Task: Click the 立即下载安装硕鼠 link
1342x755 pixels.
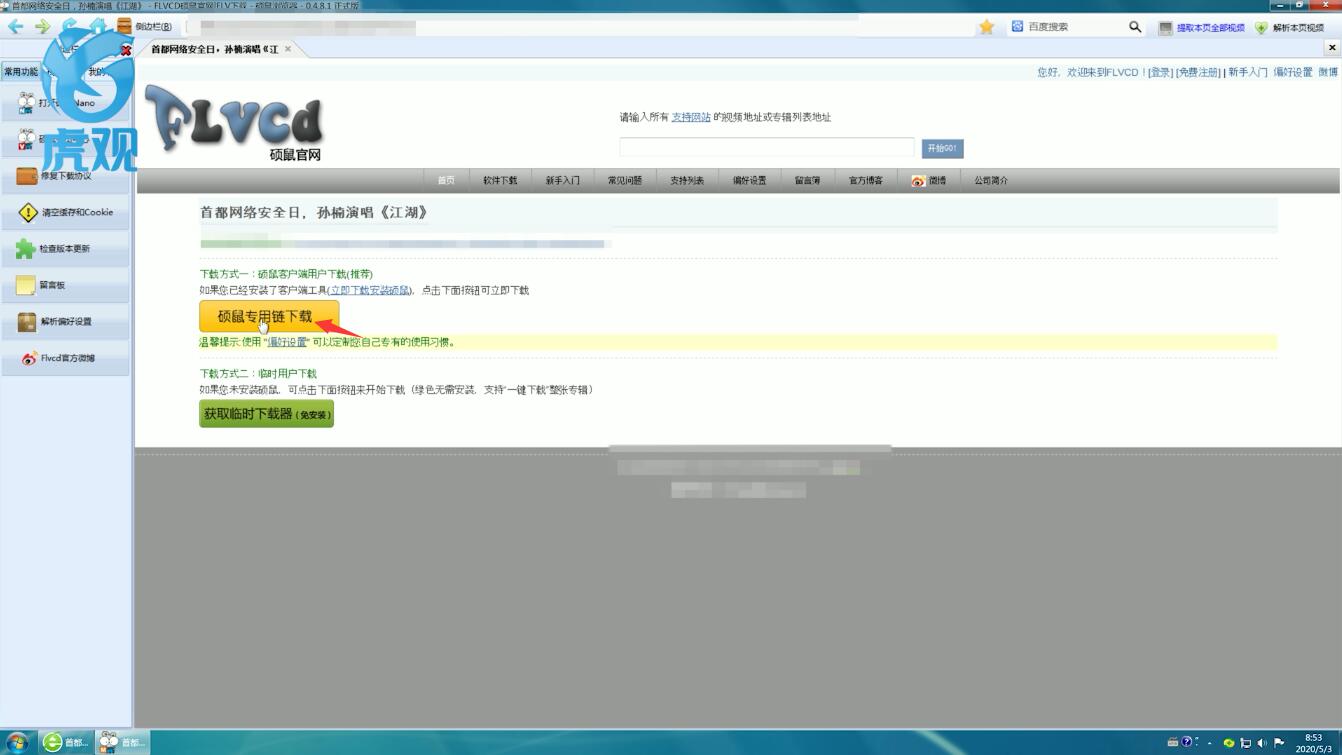Action: click(369, 290)
